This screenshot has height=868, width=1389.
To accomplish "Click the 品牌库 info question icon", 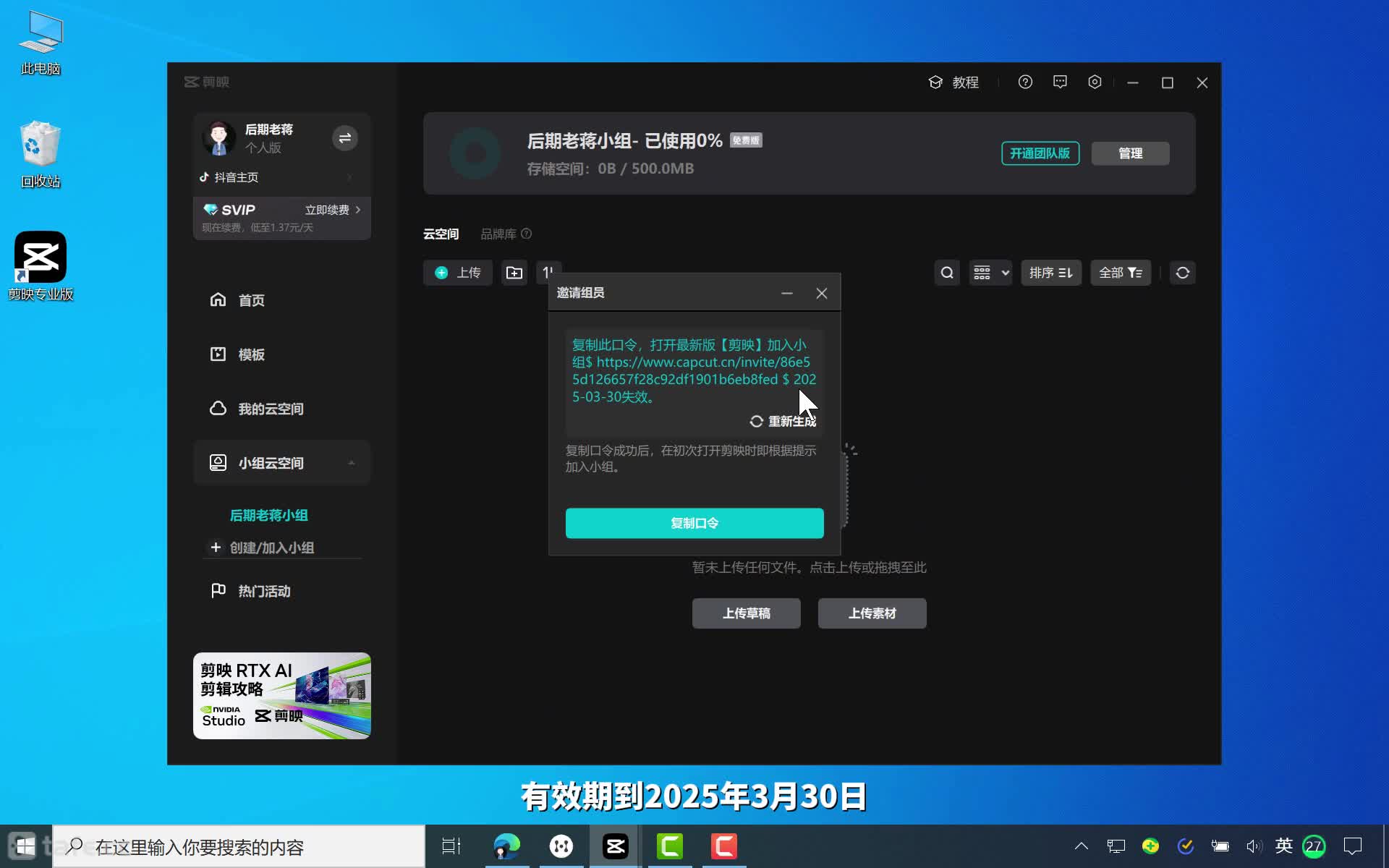I will pyautogui.click(x=527, y=234).
